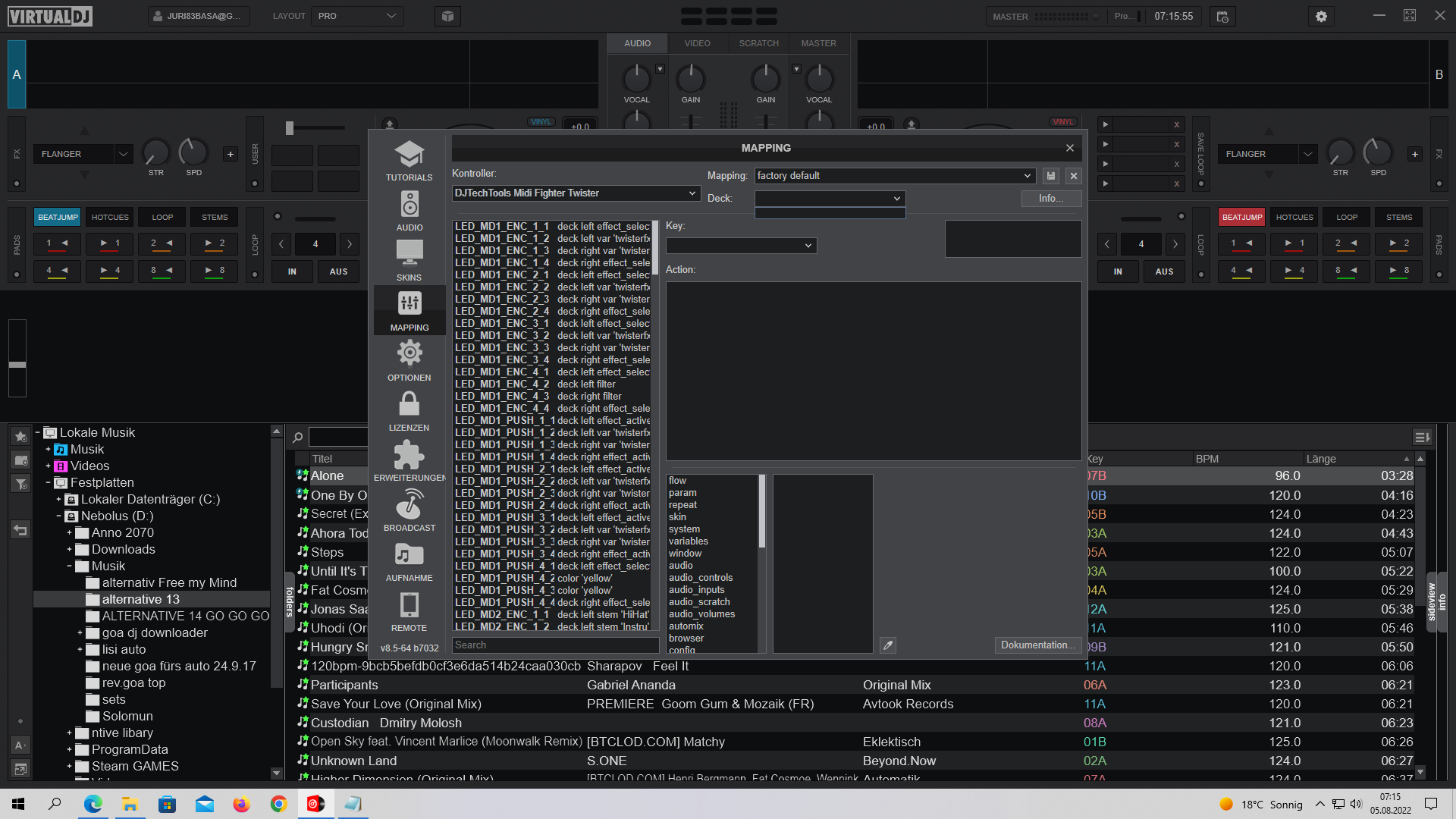
Task: Enable the left deck loop AUS button
Action: 338,271
